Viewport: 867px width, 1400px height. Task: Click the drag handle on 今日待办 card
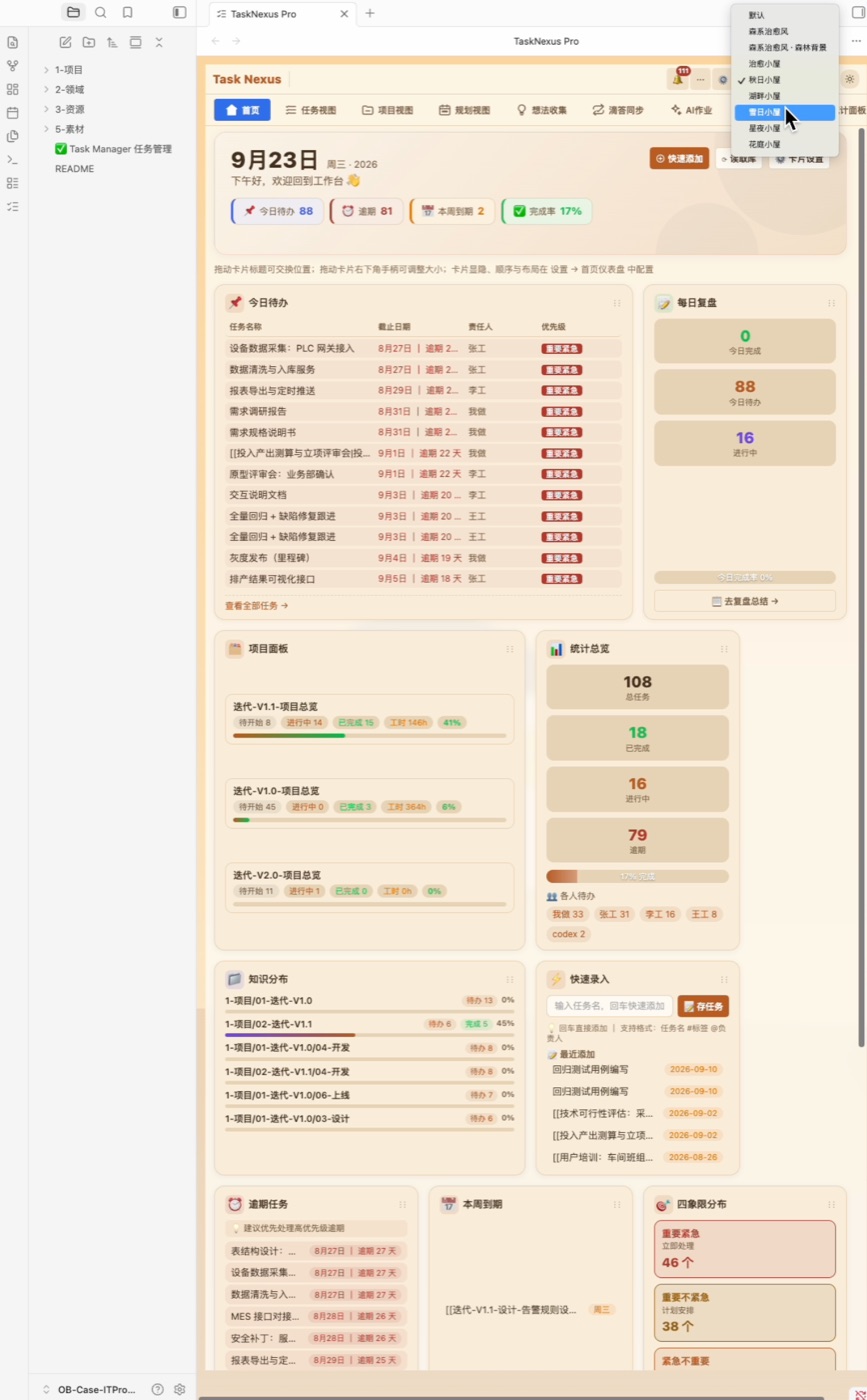tap(617, 302)
